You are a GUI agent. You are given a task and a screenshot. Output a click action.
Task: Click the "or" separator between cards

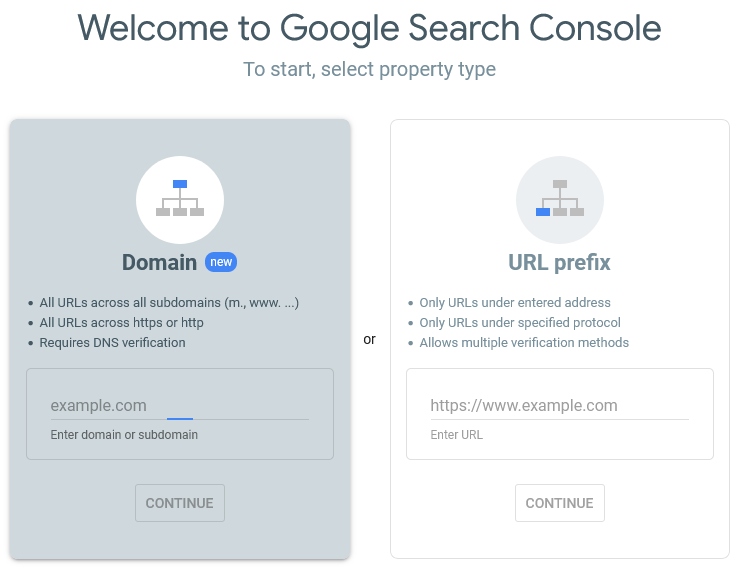(x=370, y=340)
